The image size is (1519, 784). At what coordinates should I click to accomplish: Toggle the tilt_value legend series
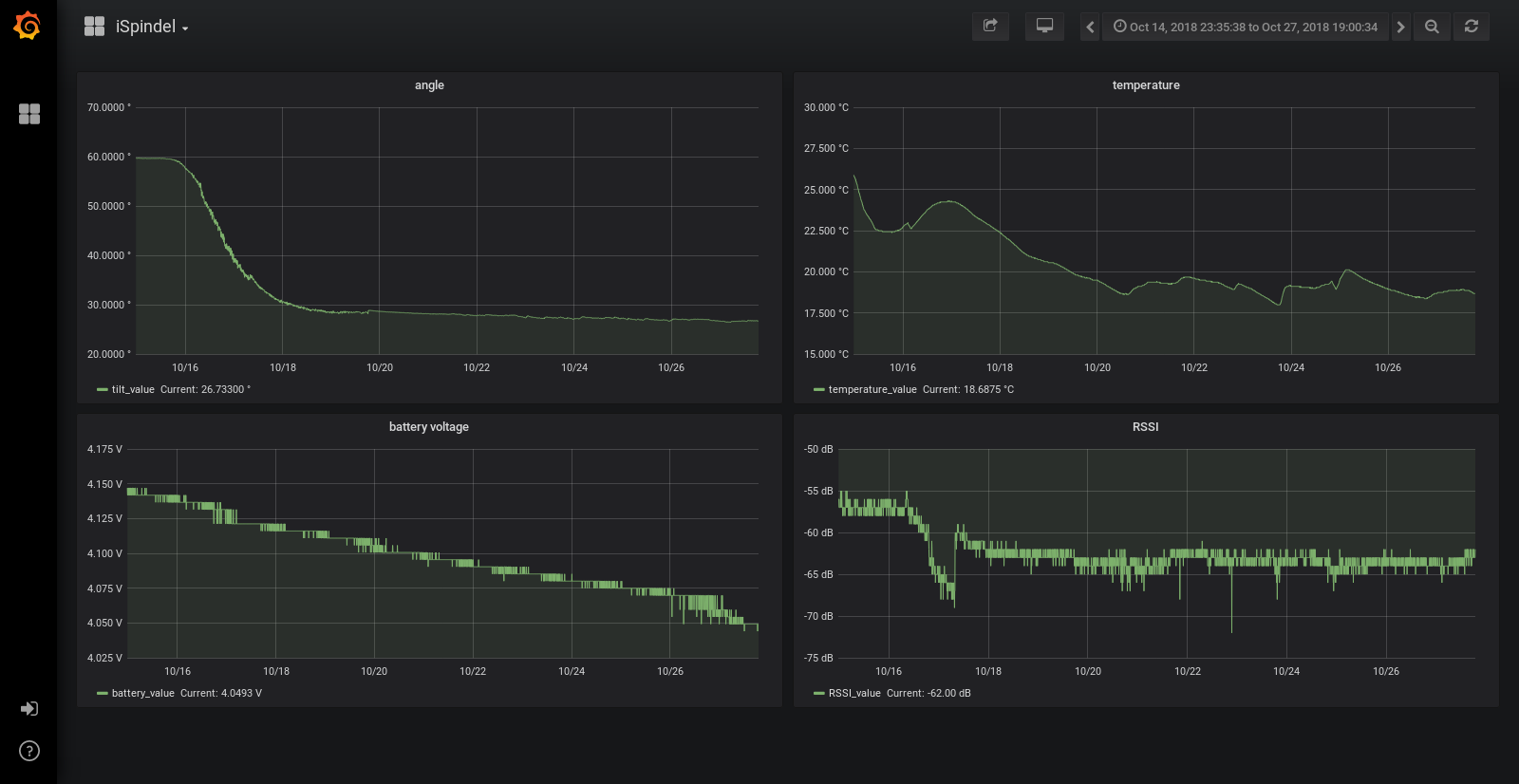(133, 389)
